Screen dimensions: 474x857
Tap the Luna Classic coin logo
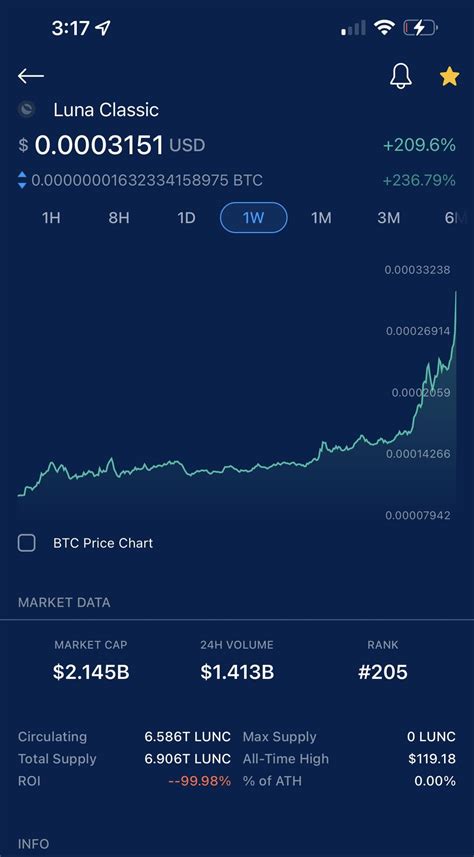click(x=26, y=109)
